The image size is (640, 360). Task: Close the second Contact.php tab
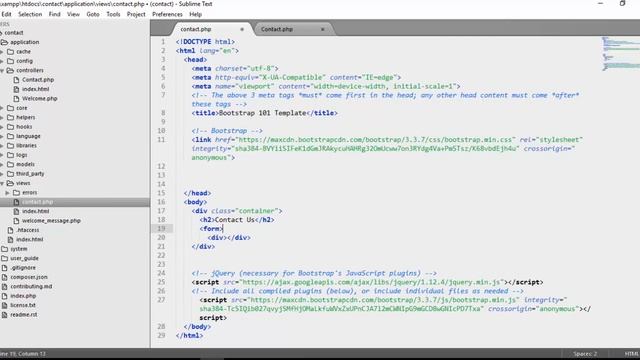point(322,29)
